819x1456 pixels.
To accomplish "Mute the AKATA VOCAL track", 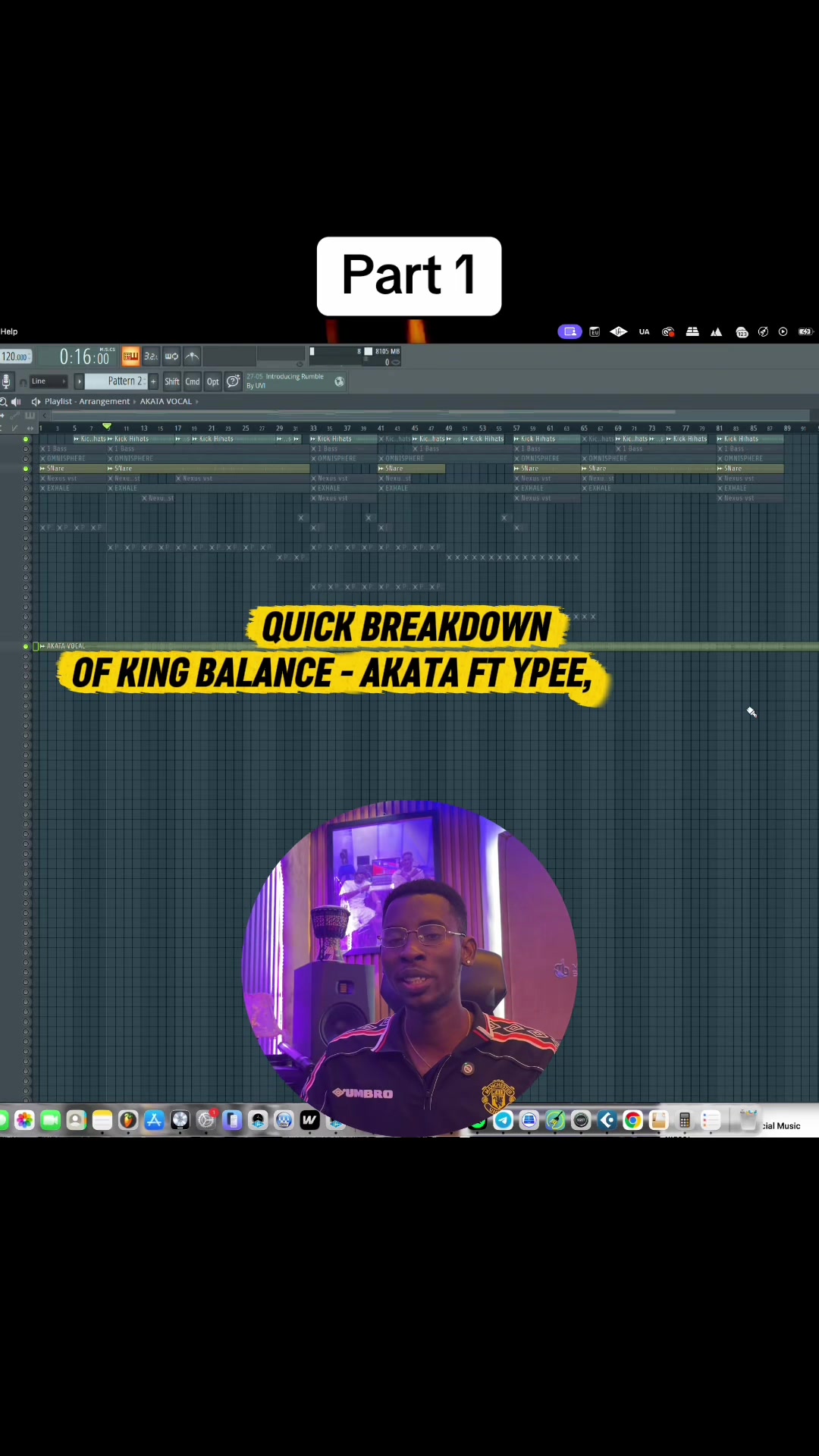I will click(26, 646).
